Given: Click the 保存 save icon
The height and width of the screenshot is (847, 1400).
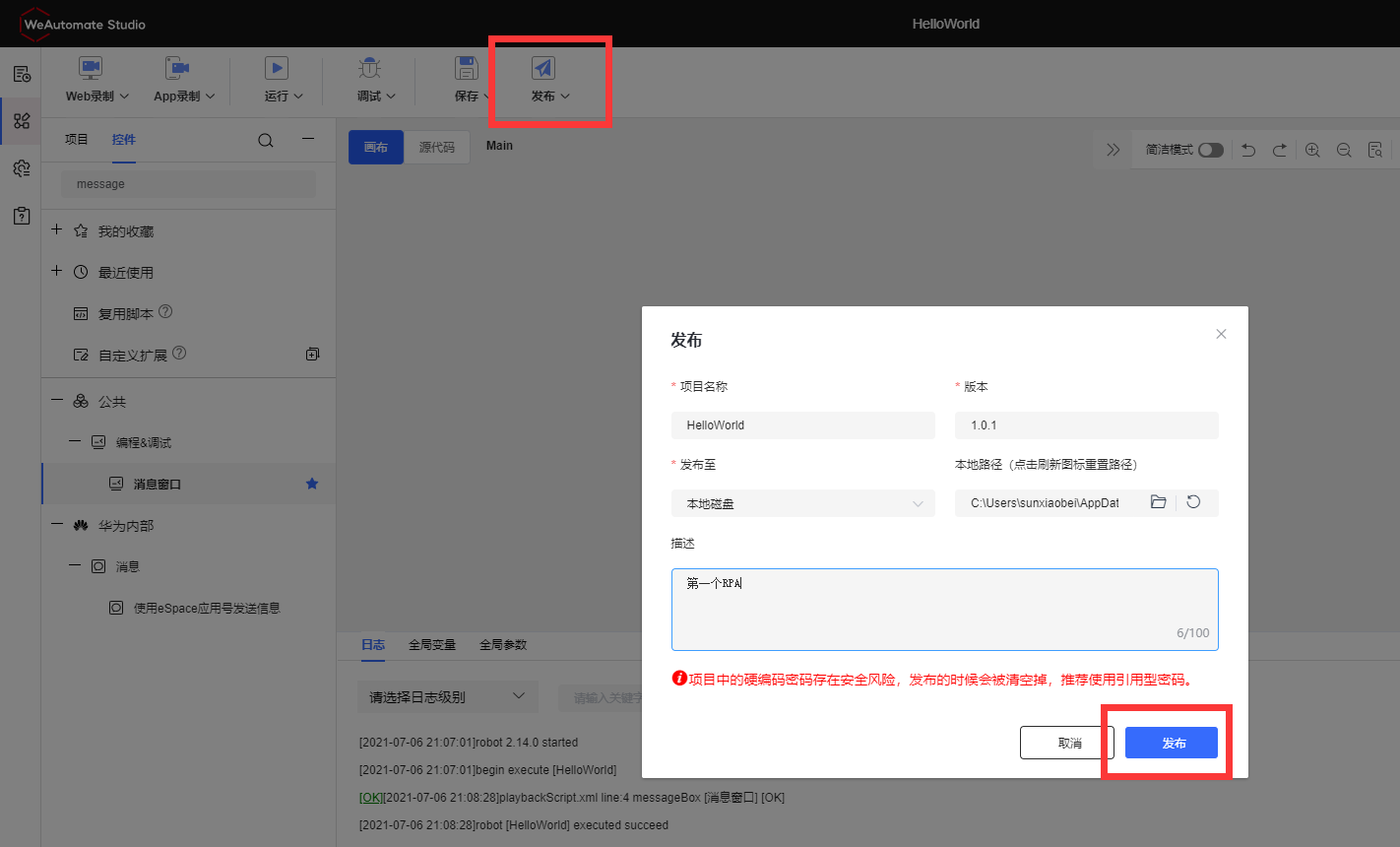Looking at the screenshot, I should 467,68.
